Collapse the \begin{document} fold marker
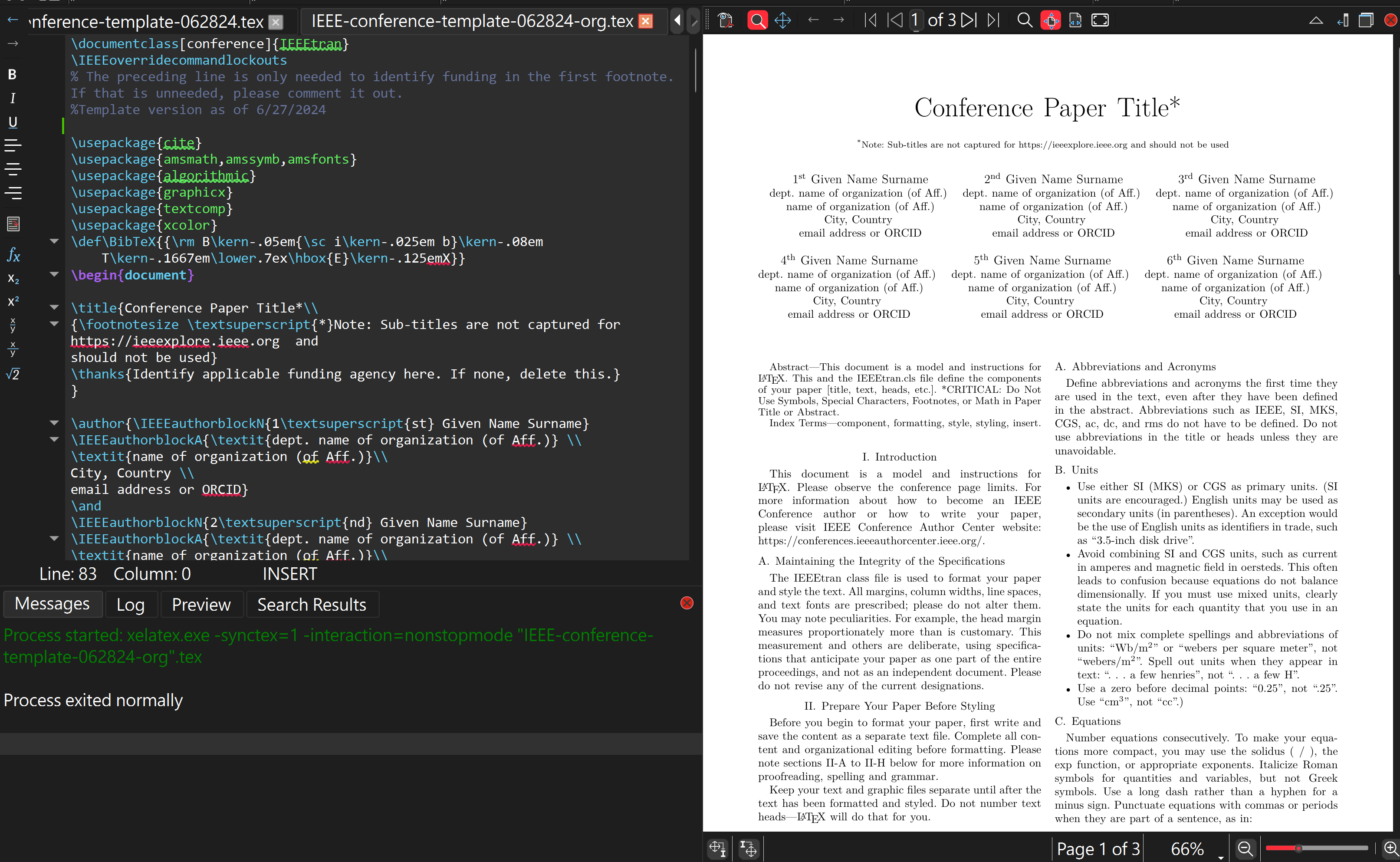1400x862 pixels. click(x=54, y=274)
